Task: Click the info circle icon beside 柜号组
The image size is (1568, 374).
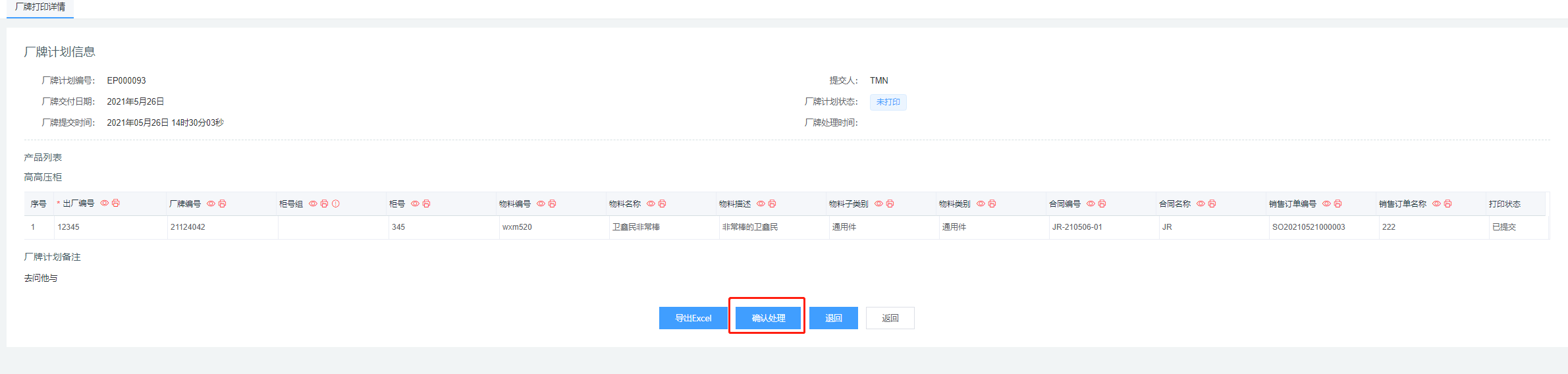Action: pos(336,204)
